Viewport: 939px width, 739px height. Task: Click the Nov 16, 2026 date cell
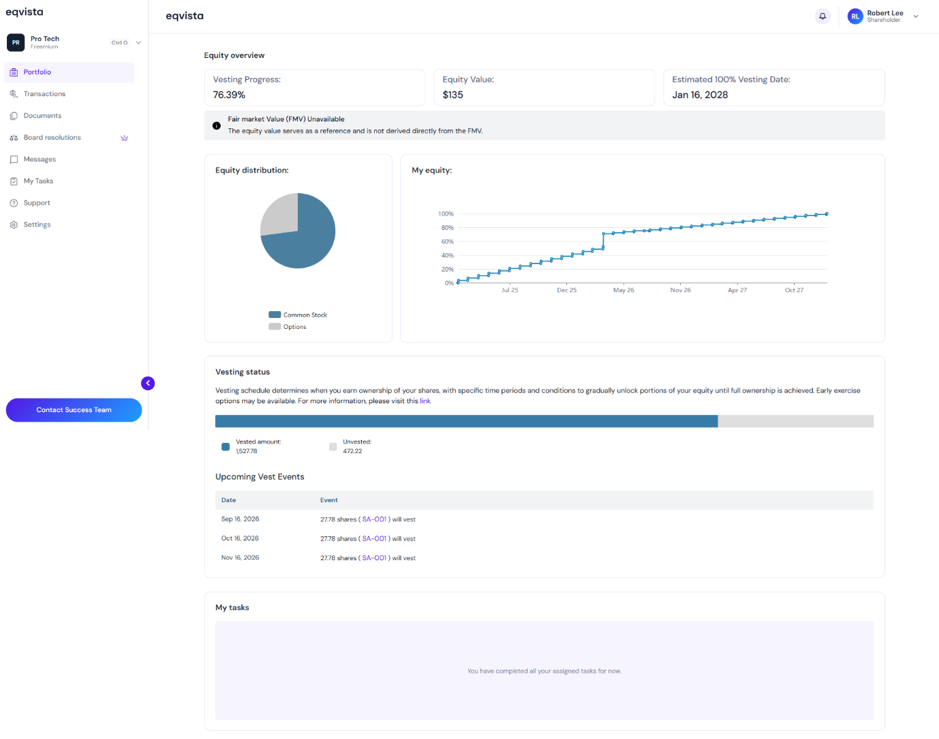(x=240, y=558)
